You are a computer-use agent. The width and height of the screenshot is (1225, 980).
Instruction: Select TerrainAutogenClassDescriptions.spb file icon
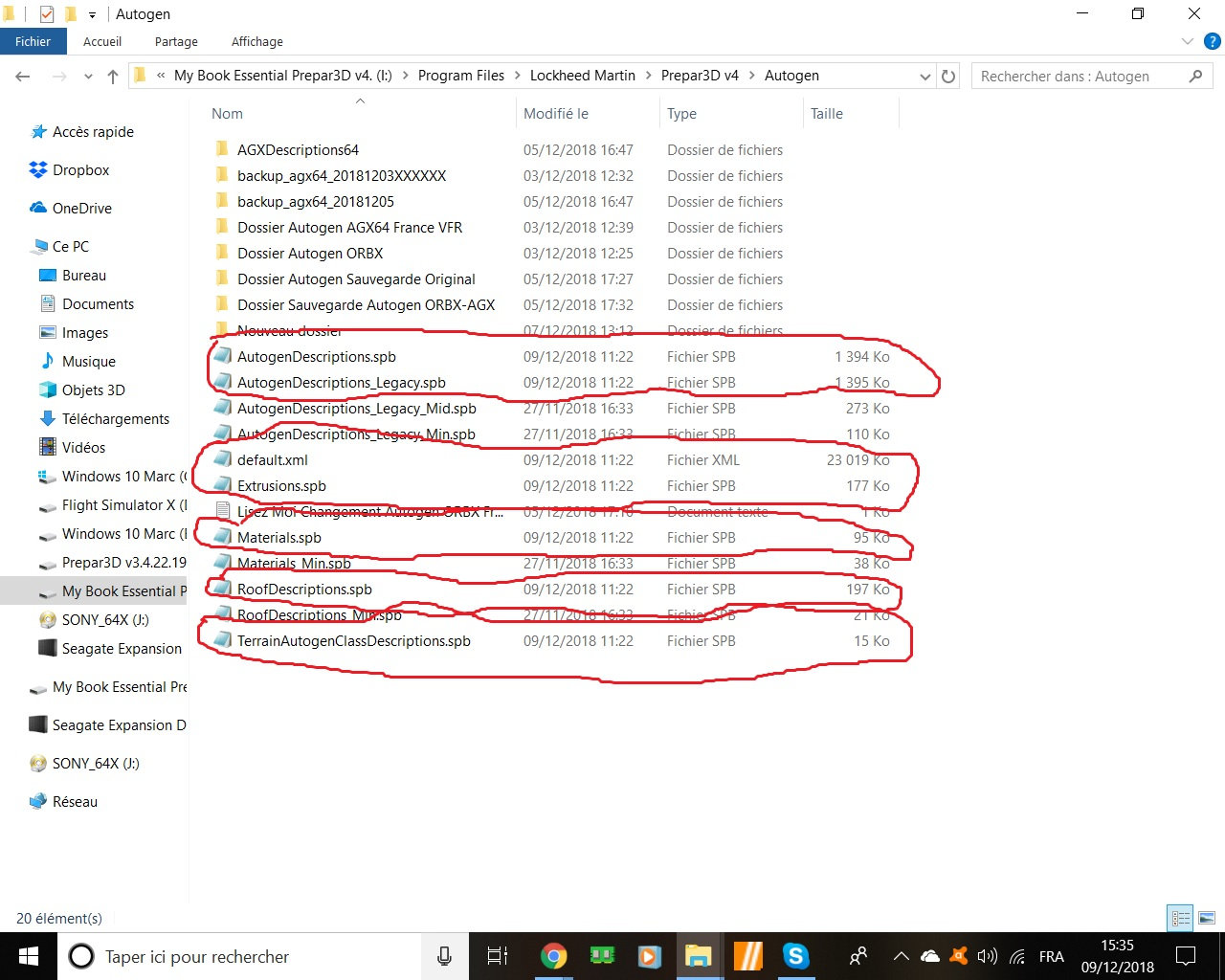pos(222,640)
